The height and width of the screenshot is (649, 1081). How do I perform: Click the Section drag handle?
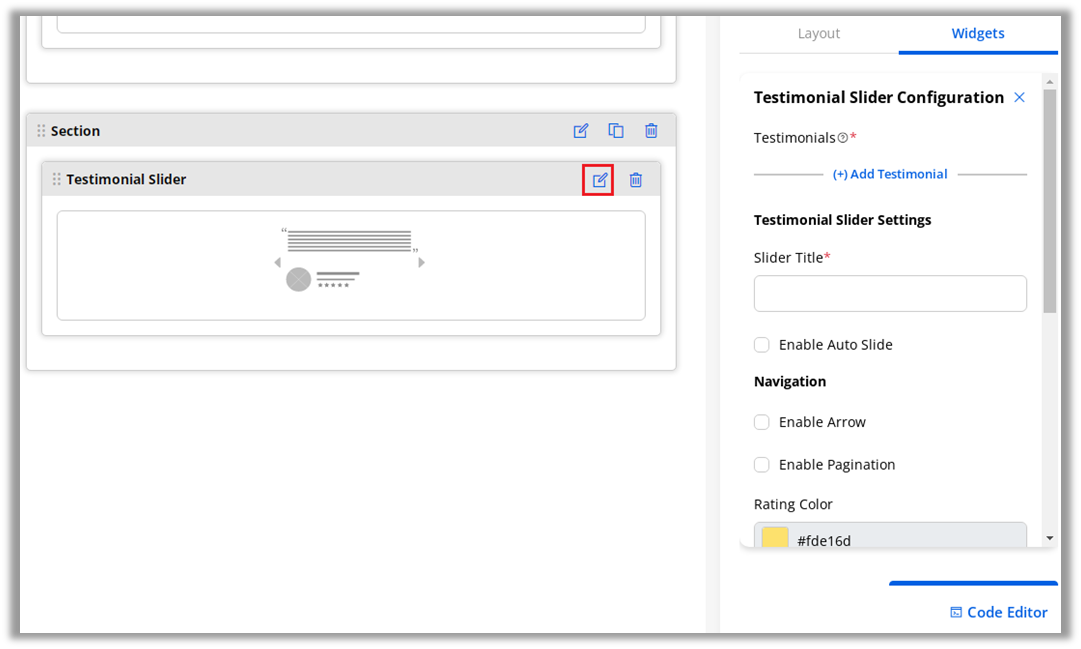(41, 131)
